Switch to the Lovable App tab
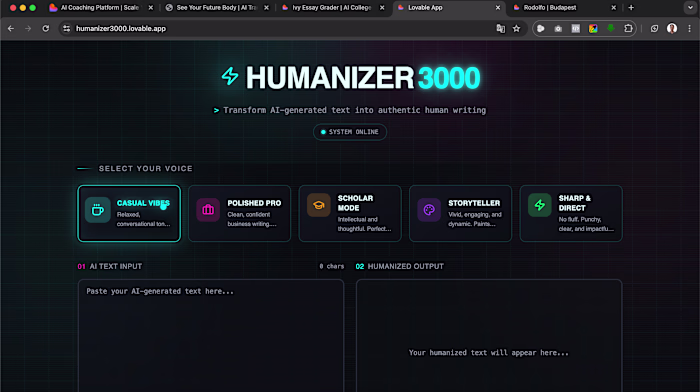 coord(448,8)
